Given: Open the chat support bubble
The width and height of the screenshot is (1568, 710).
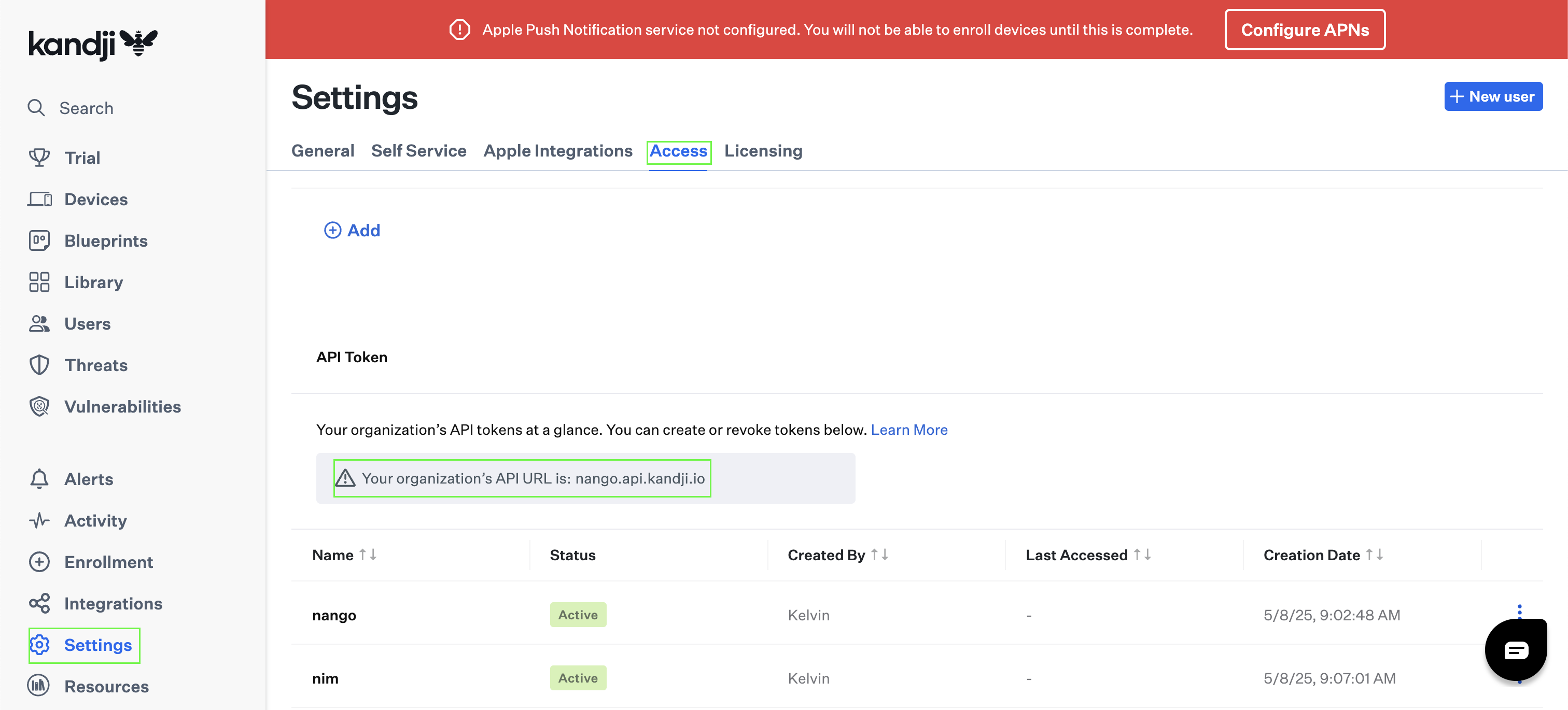Looking at the screenshot, I should [x=1515, y=650].
